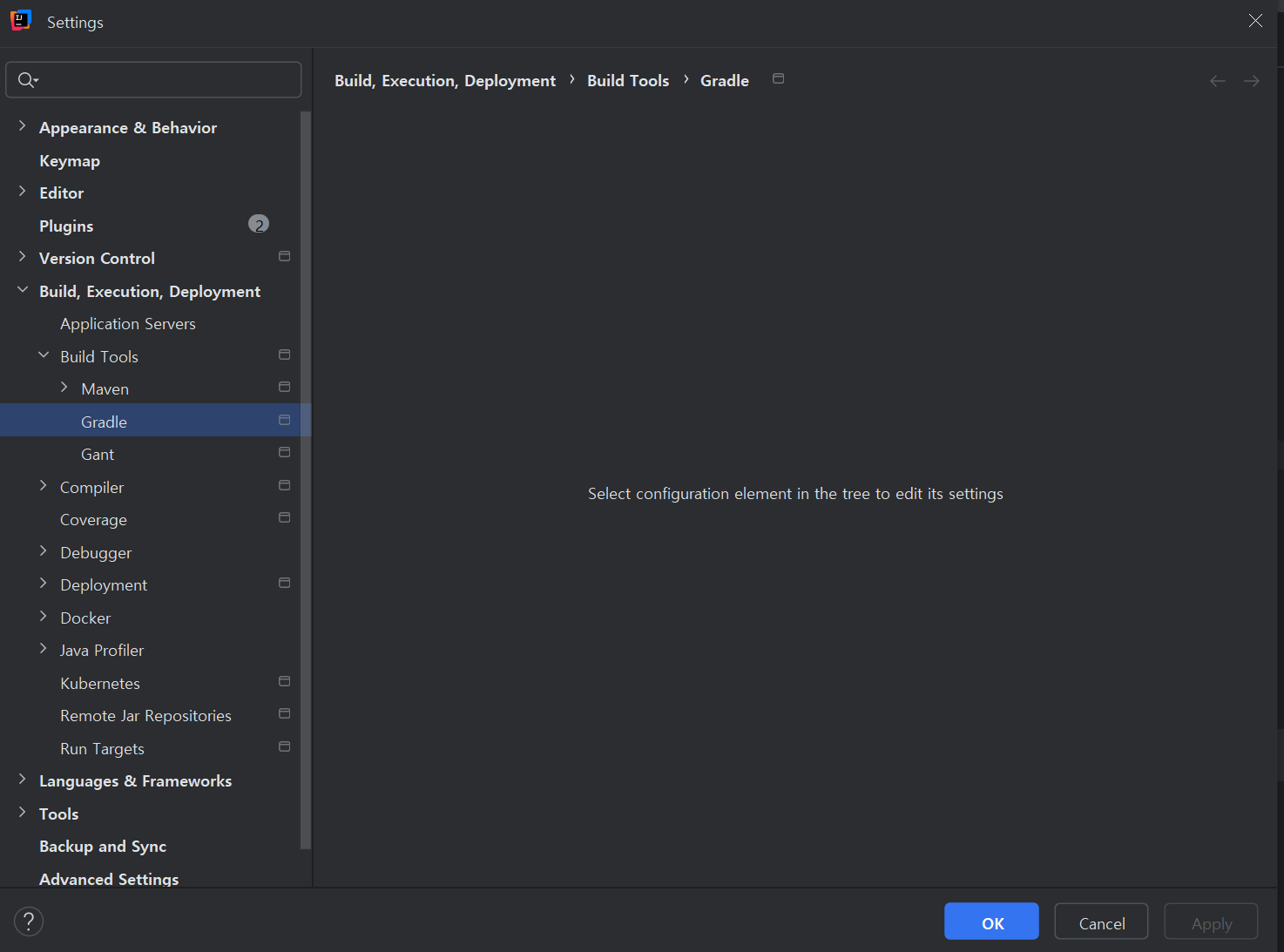
Task: Expand the Compiler node
Action: (44, 486)
